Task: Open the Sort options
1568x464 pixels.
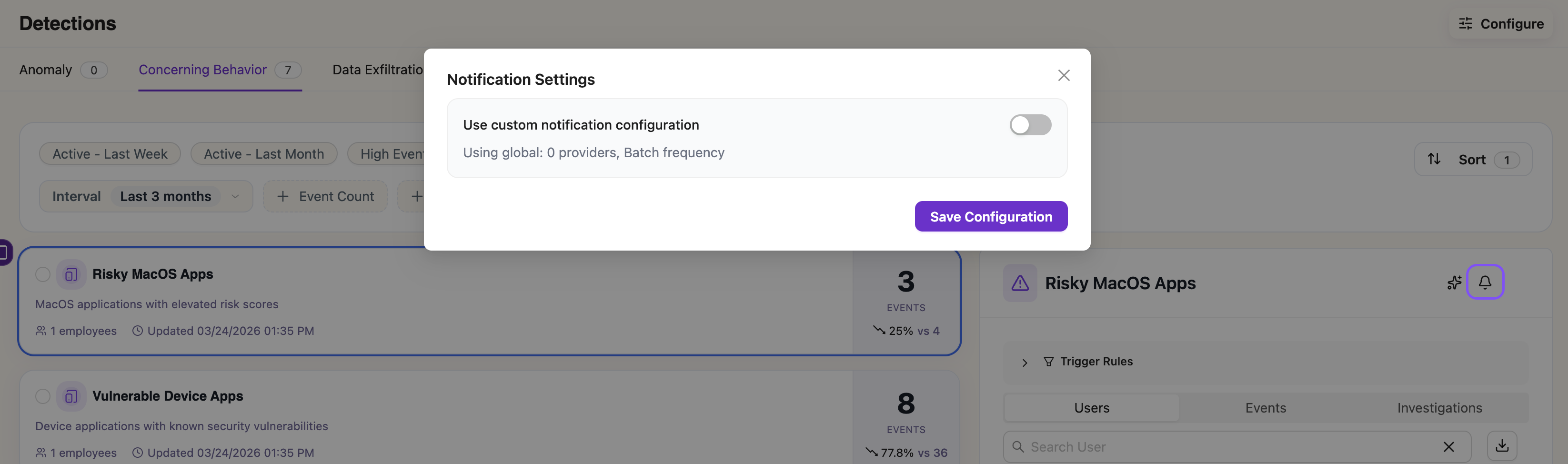Action: [1472, 160]
